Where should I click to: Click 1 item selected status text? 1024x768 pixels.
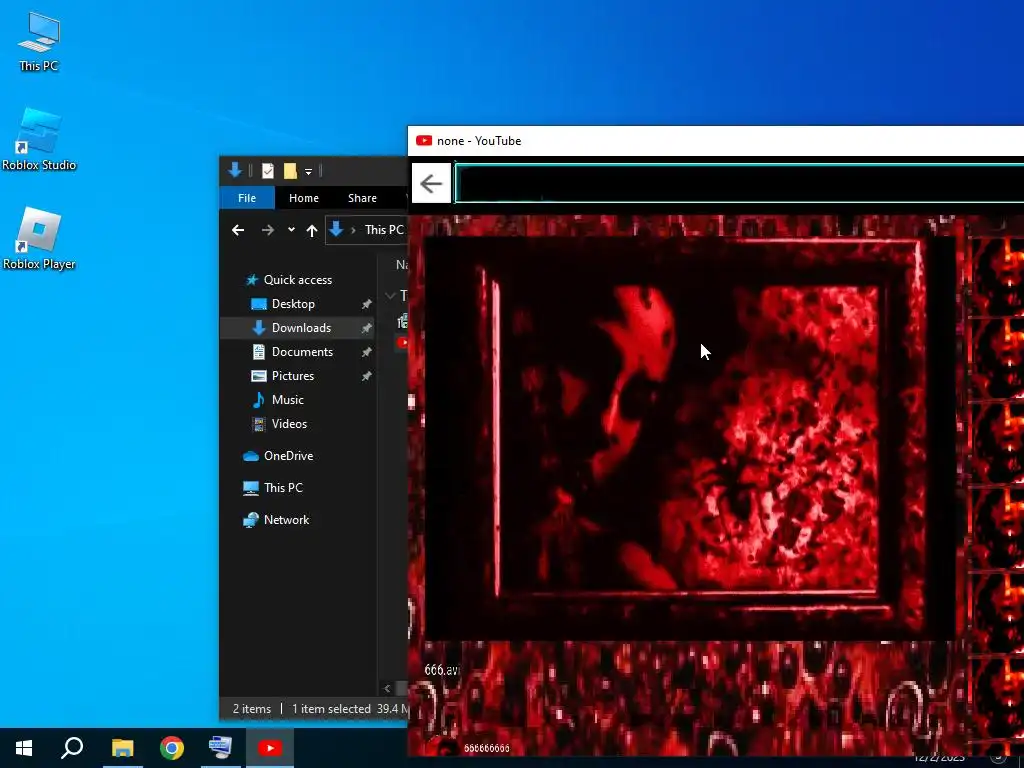tap(331, 709)
